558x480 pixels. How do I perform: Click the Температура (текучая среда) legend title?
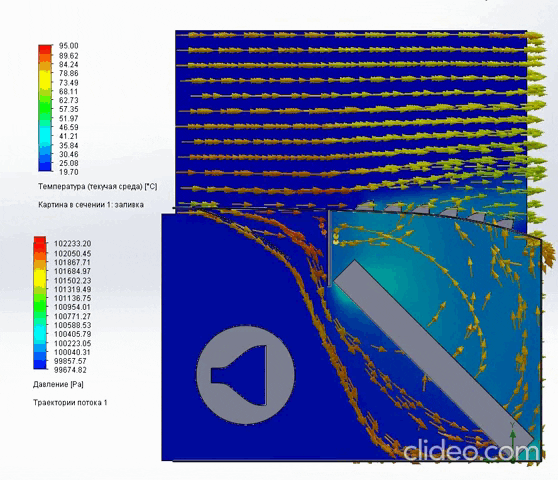[98, 186]
